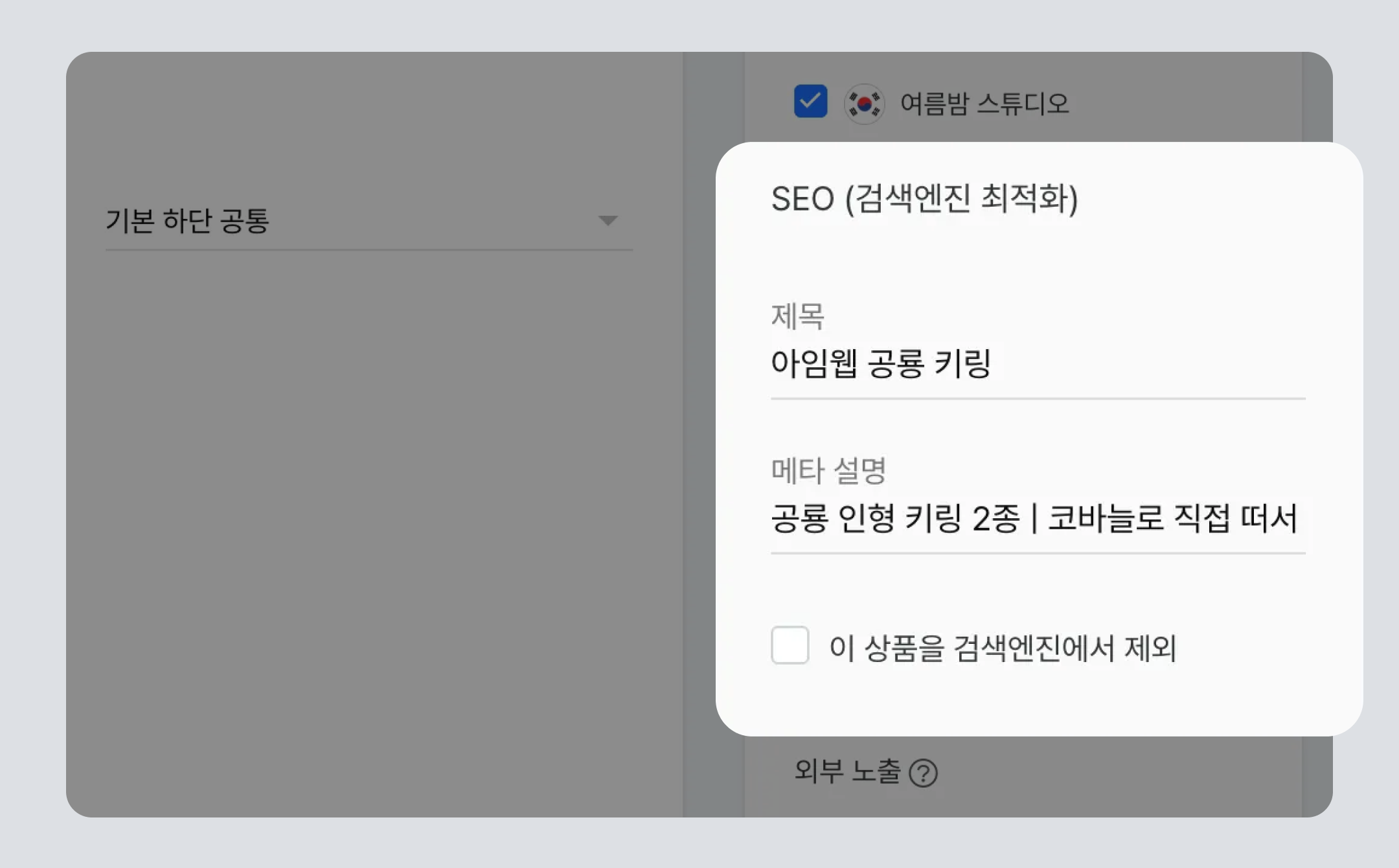Click the 기본 하단 공통 selected value text
Screen dimensions: 1399x868
point(187,221)
